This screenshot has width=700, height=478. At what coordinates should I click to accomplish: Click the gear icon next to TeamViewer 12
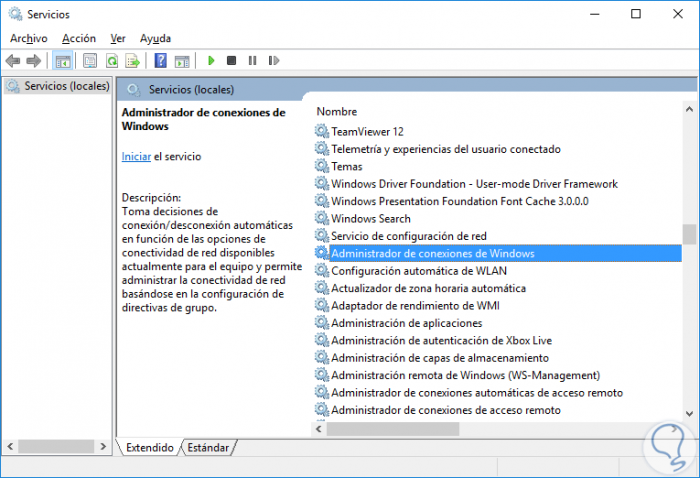(x=321, y=131)
